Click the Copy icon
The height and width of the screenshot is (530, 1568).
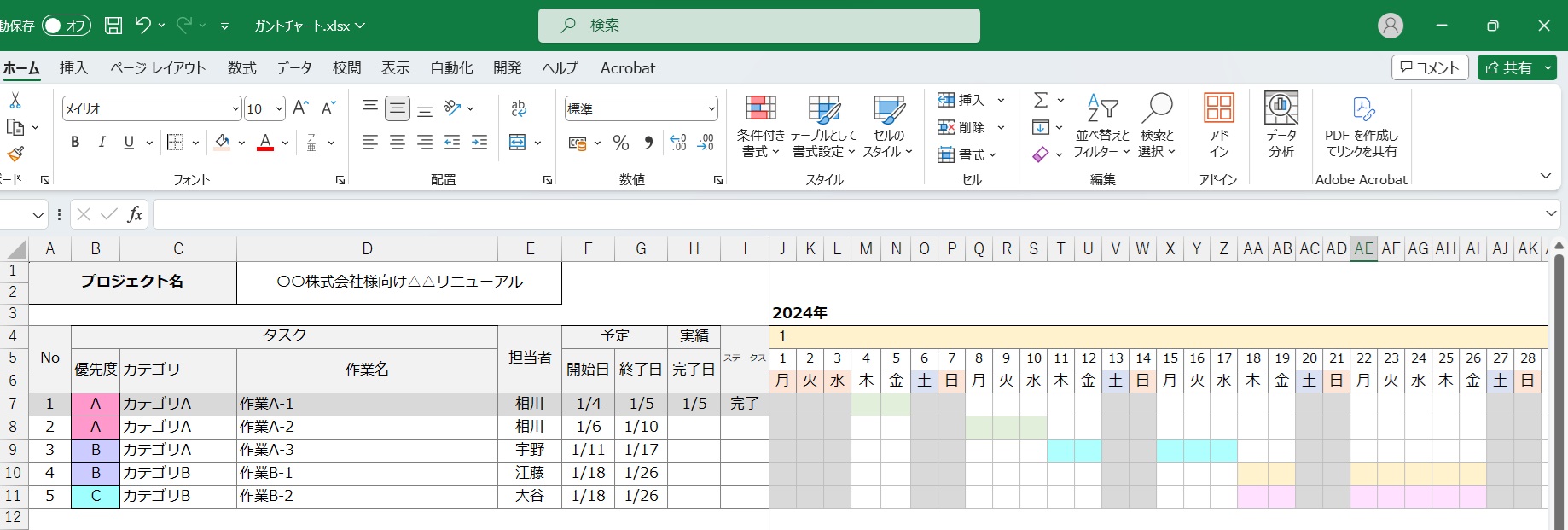tap(15, 127)
